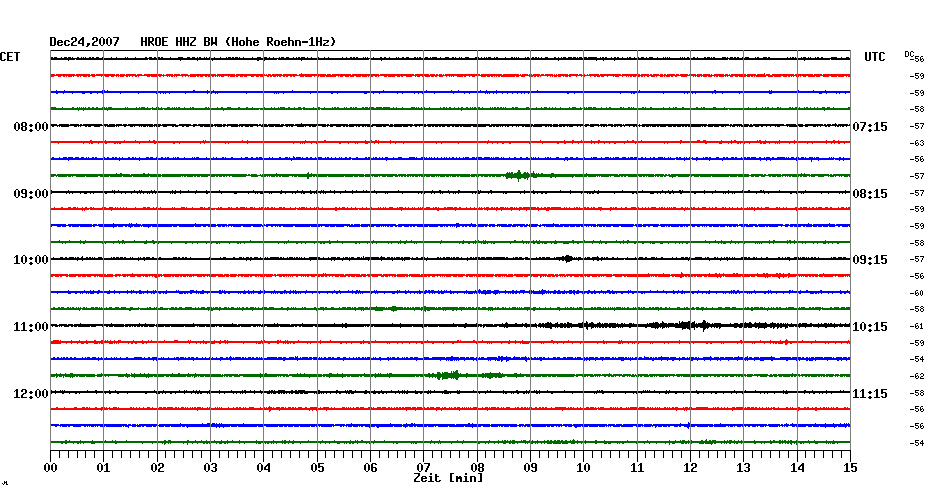Click the 01 minute axis label

[x=104, y=468]
